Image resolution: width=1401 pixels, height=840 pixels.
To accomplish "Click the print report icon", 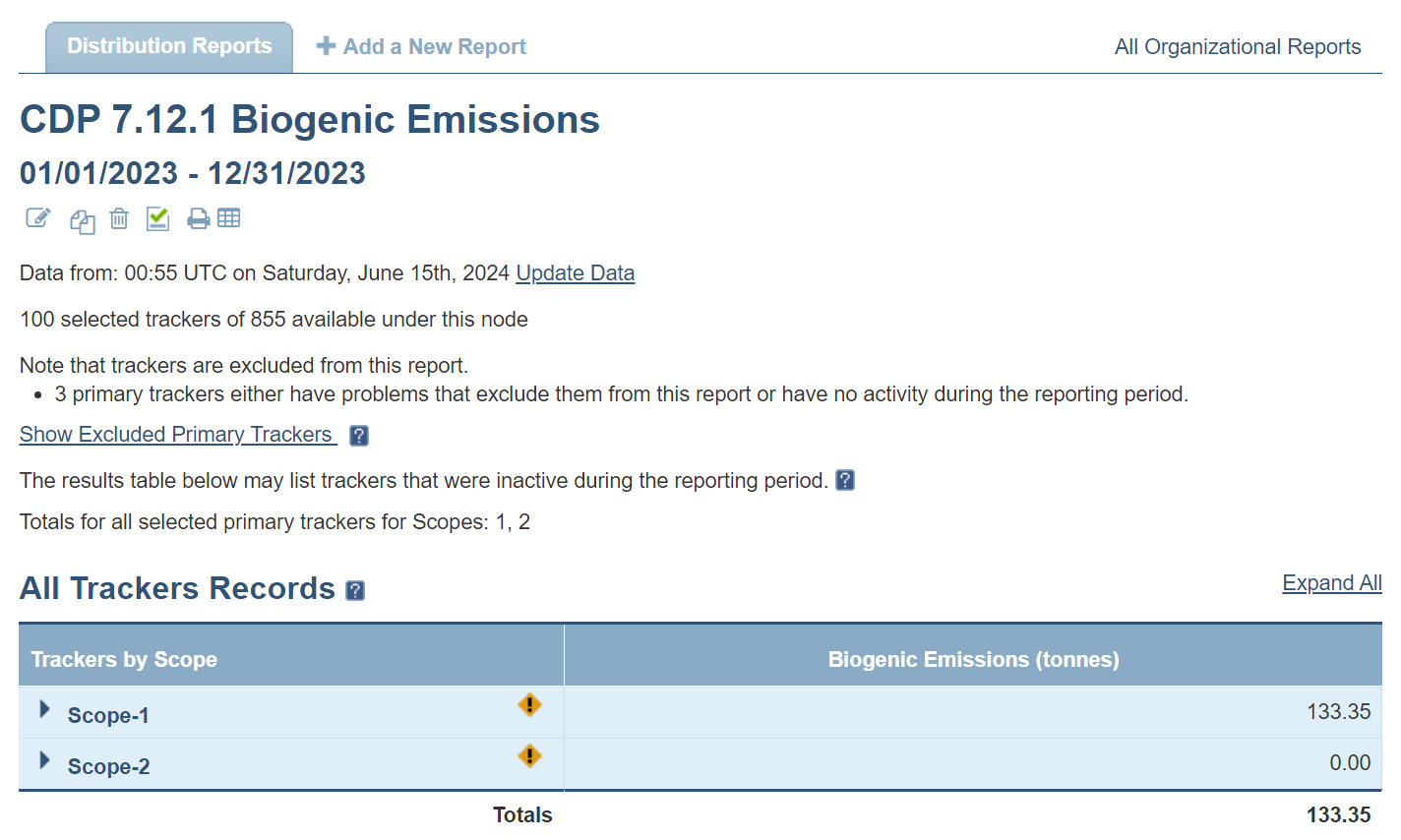I will coord(199,218).
